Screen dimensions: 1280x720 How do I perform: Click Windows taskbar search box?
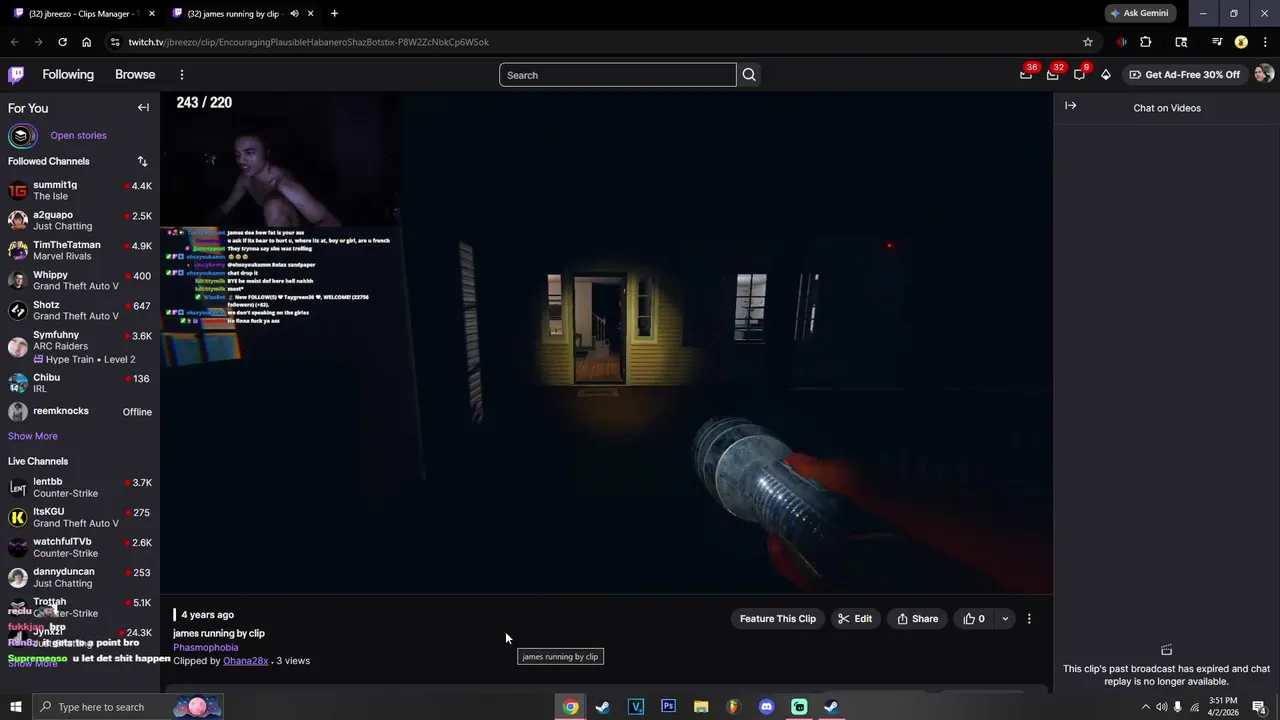(128, 707)
